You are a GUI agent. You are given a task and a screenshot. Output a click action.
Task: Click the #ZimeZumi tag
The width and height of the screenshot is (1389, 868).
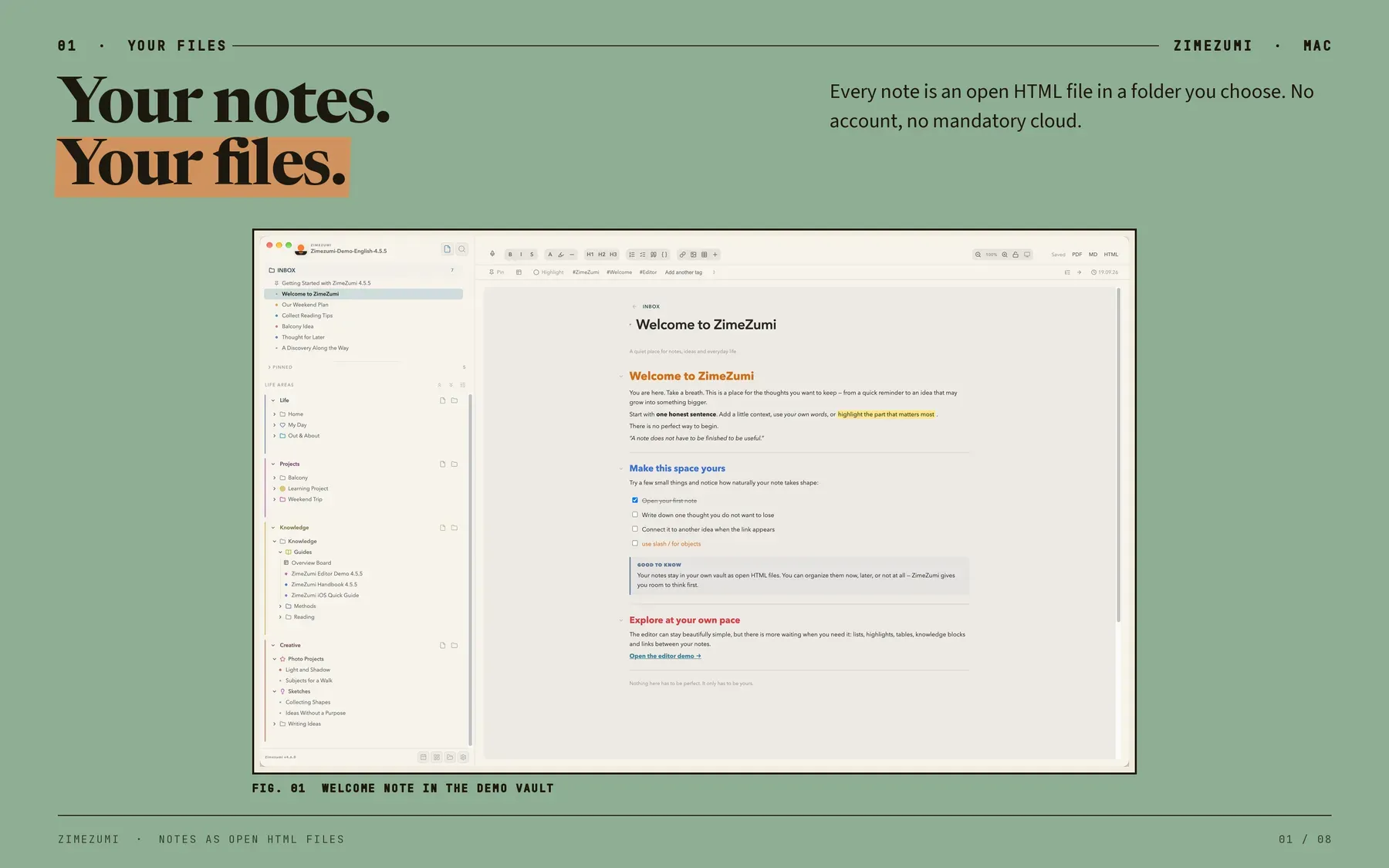tap(586, 272)
